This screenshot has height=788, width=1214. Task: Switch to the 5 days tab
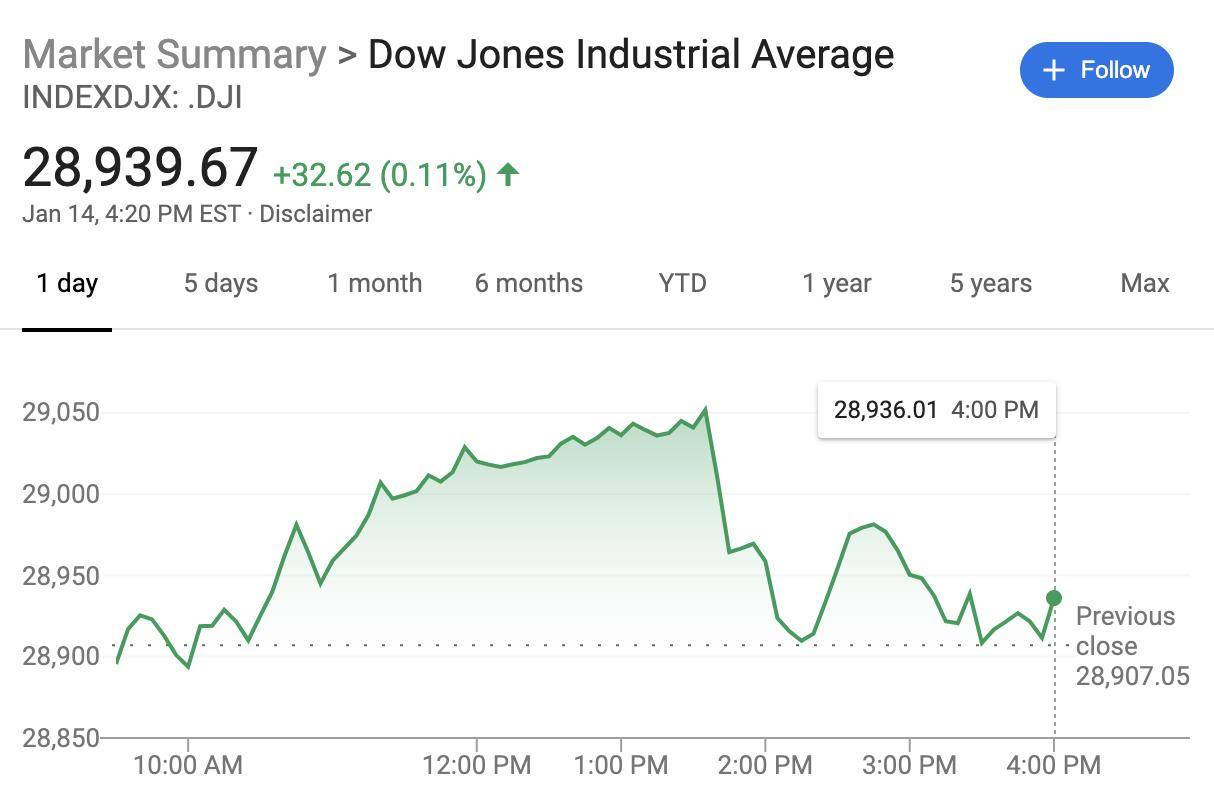[220, 284]
